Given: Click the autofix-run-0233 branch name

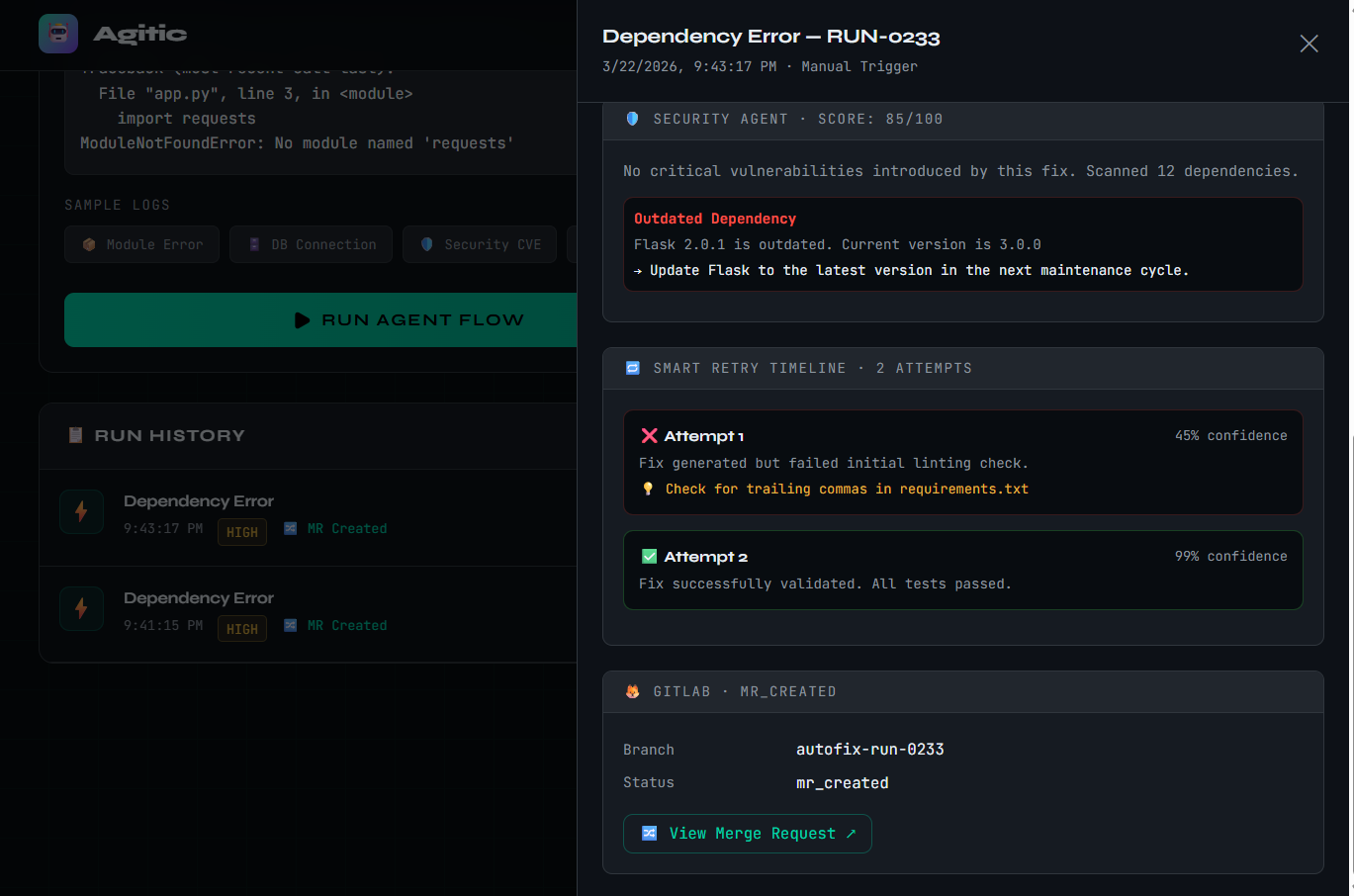Looking at the screenshot, I should pyautogui.click(x=870, y=749).
